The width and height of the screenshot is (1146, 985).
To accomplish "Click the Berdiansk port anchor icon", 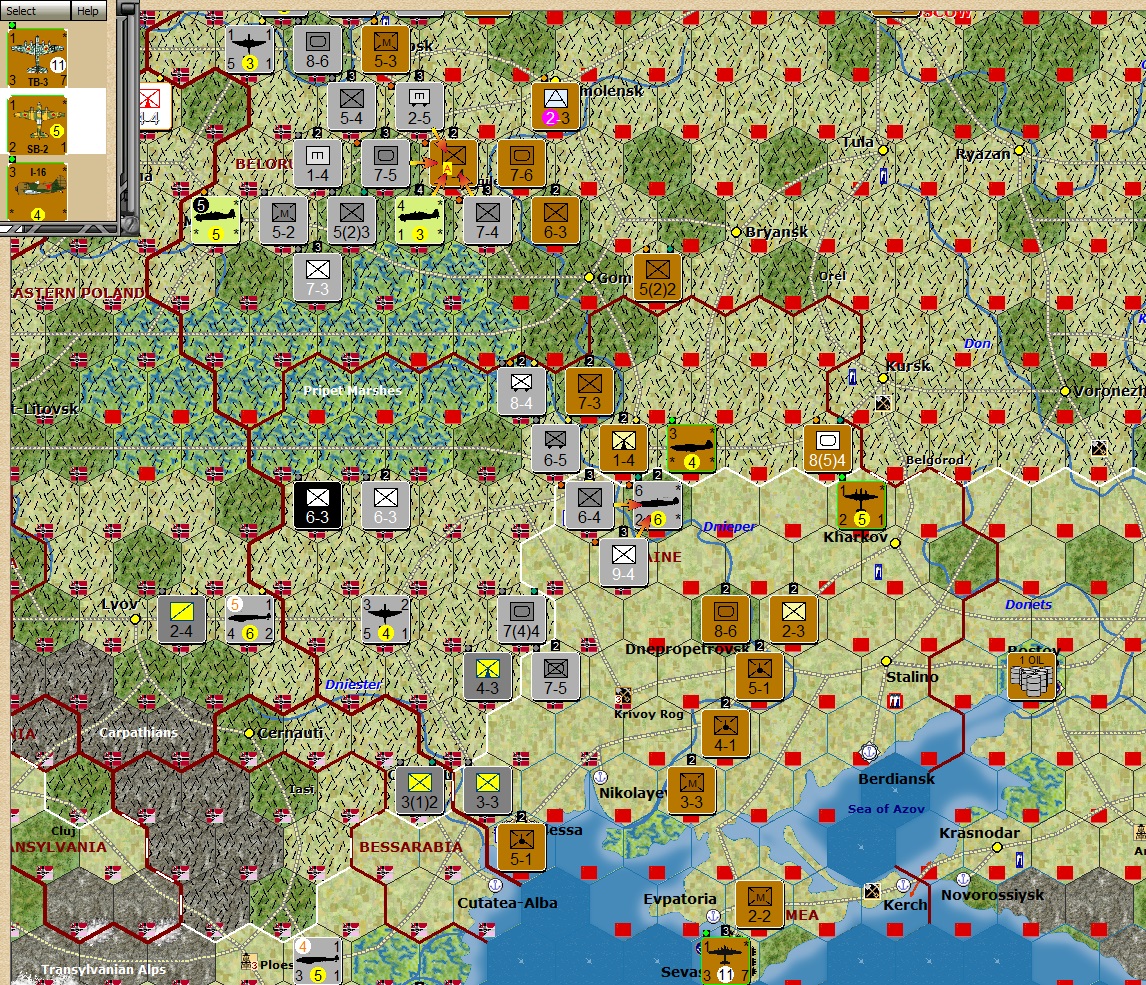I will pos(868,751).
